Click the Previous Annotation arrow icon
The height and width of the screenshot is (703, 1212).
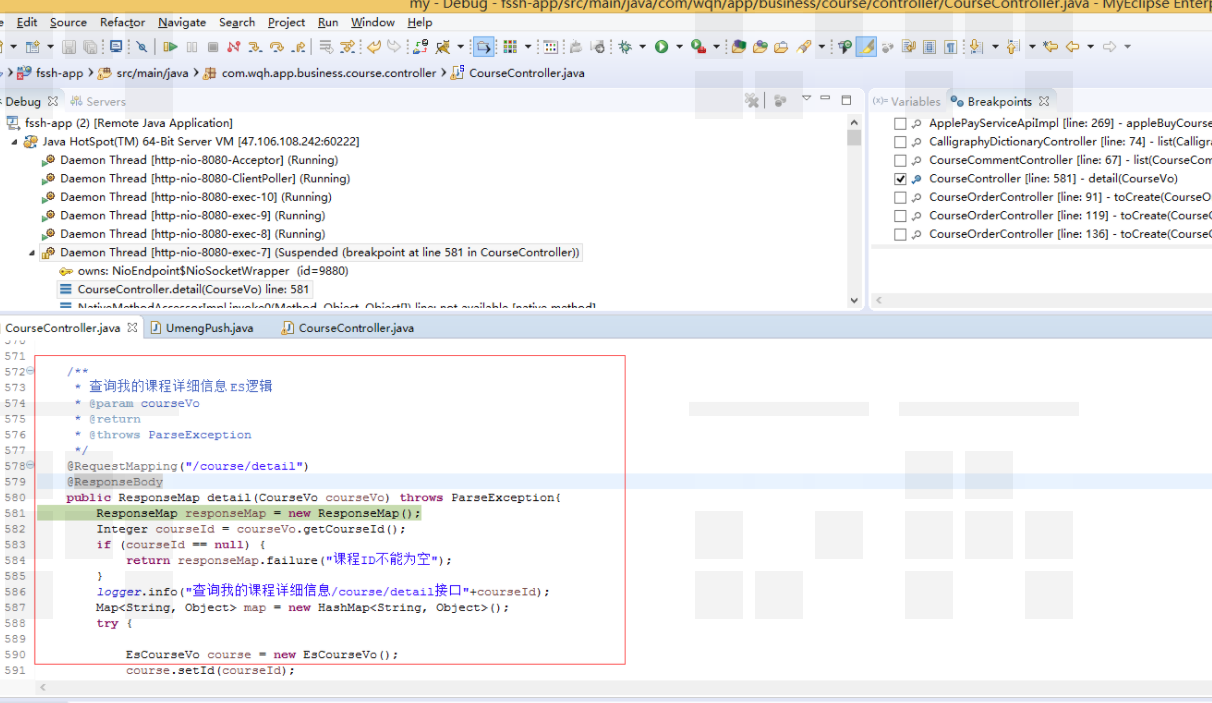pos(1015,46)
